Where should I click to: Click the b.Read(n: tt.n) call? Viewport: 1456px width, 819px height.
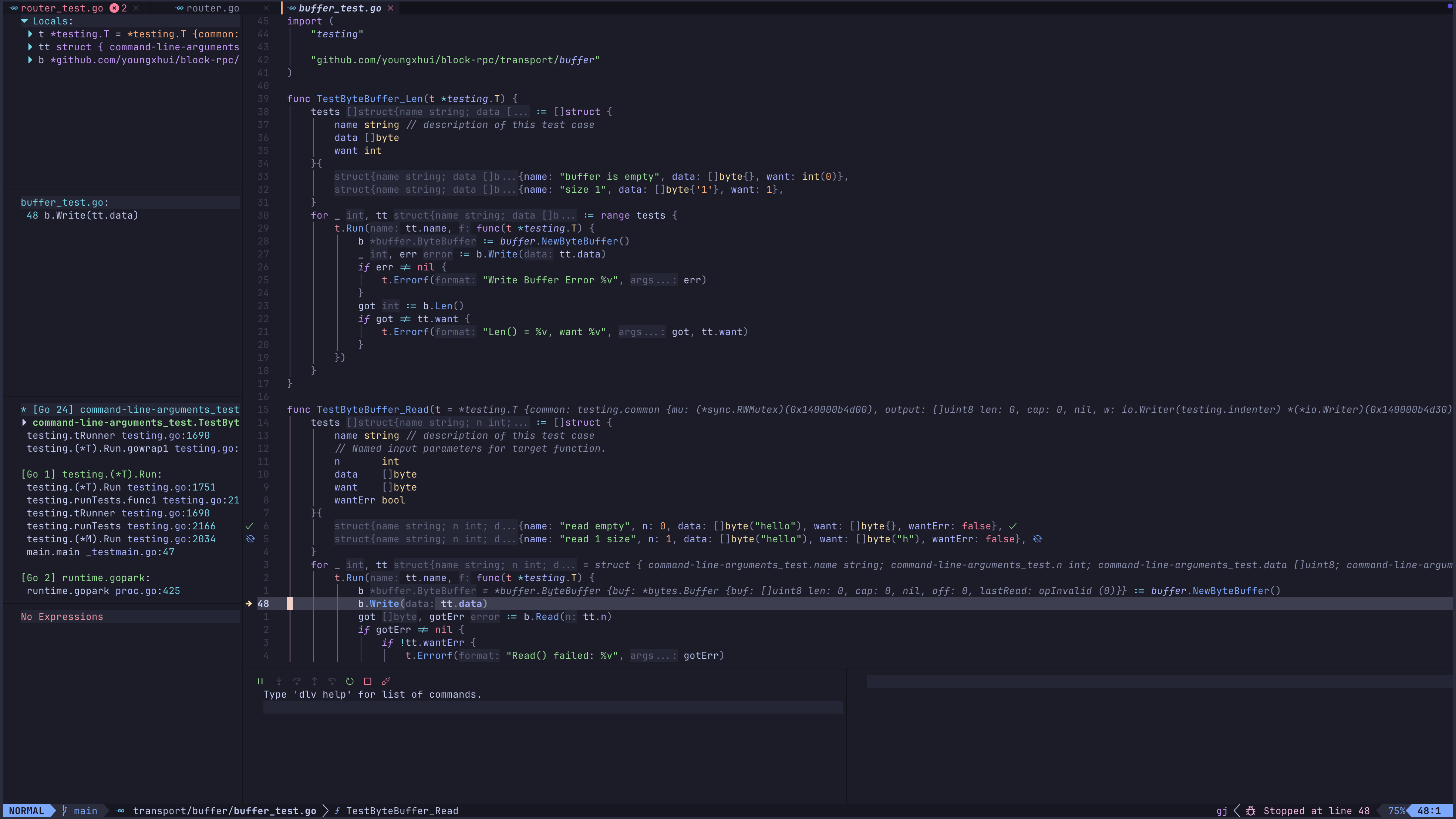point(567,617)
